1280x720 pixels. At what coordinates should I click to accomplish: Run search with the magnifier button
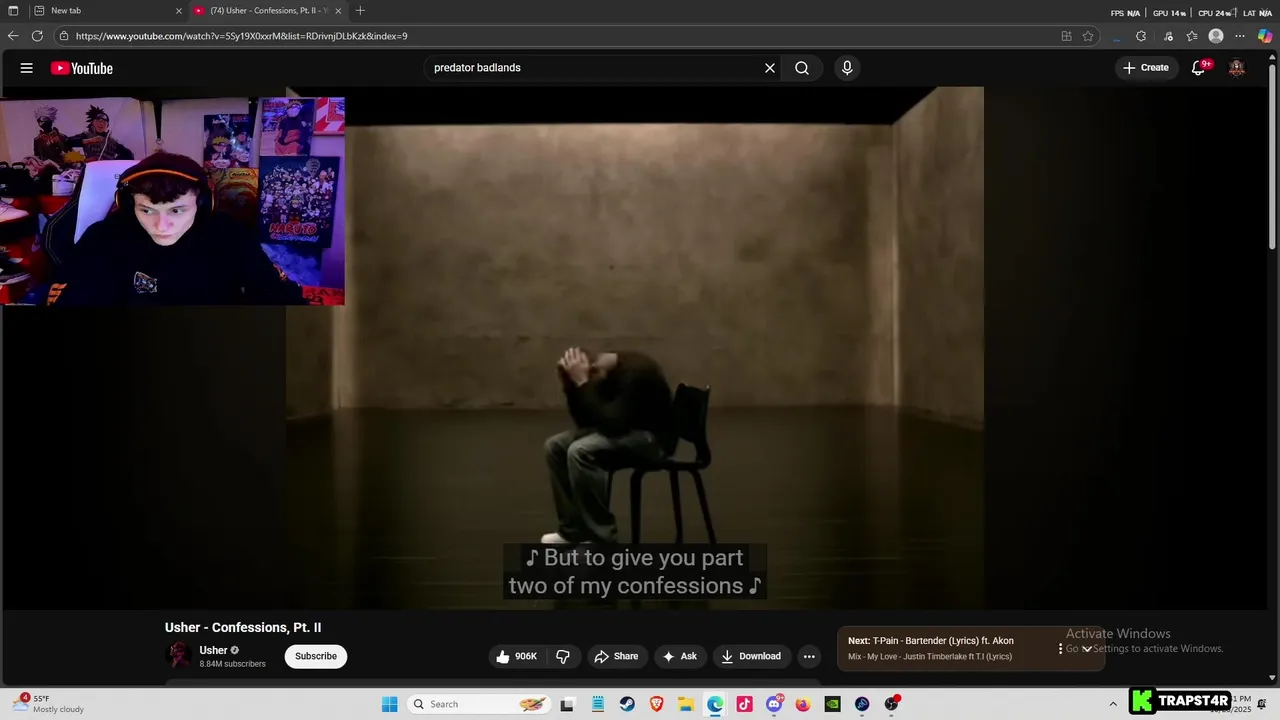point(802,68)
